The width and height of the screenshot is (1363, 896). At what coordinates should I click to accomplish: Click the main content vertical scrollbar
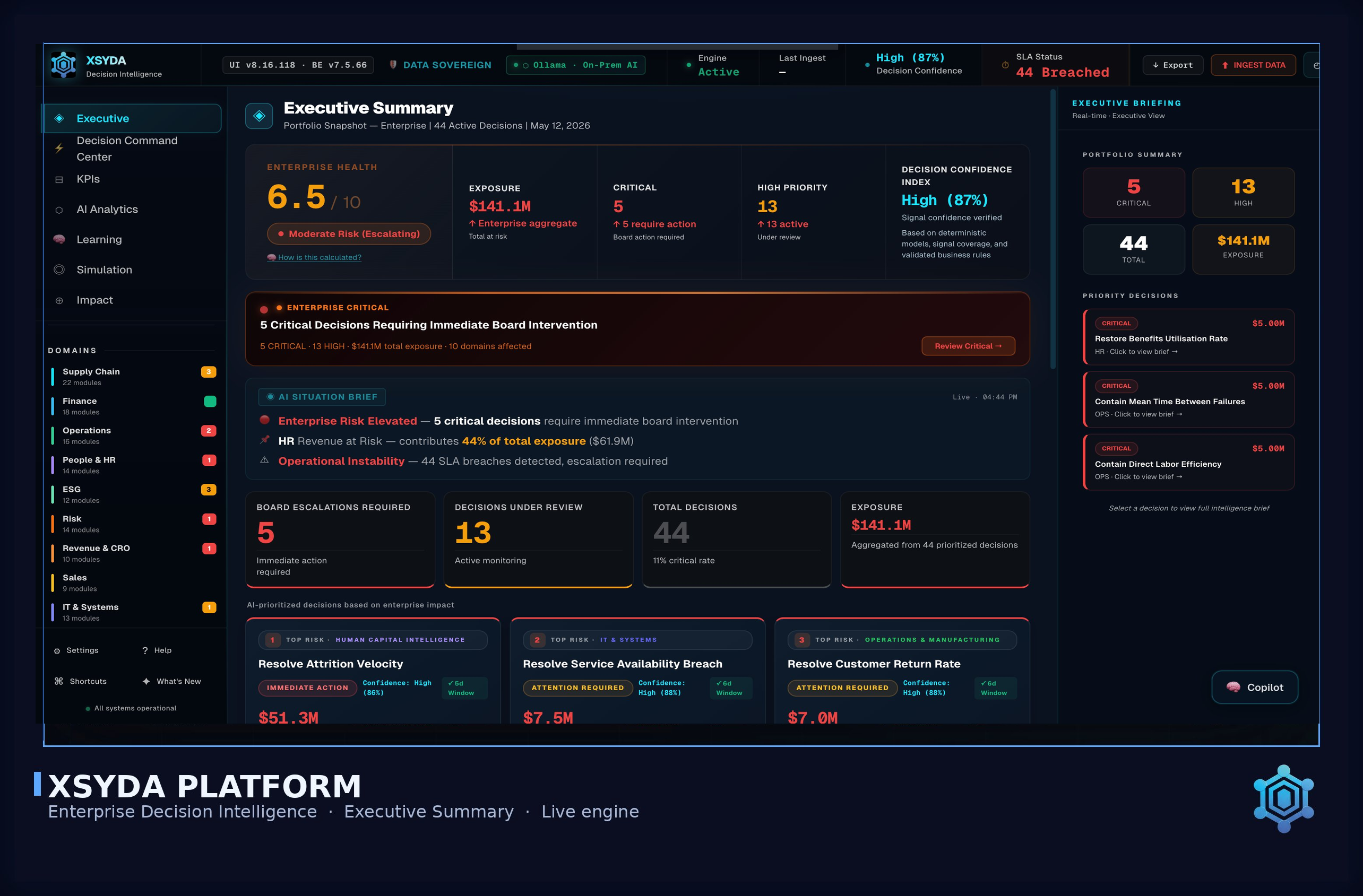[x=1053, y=229]
